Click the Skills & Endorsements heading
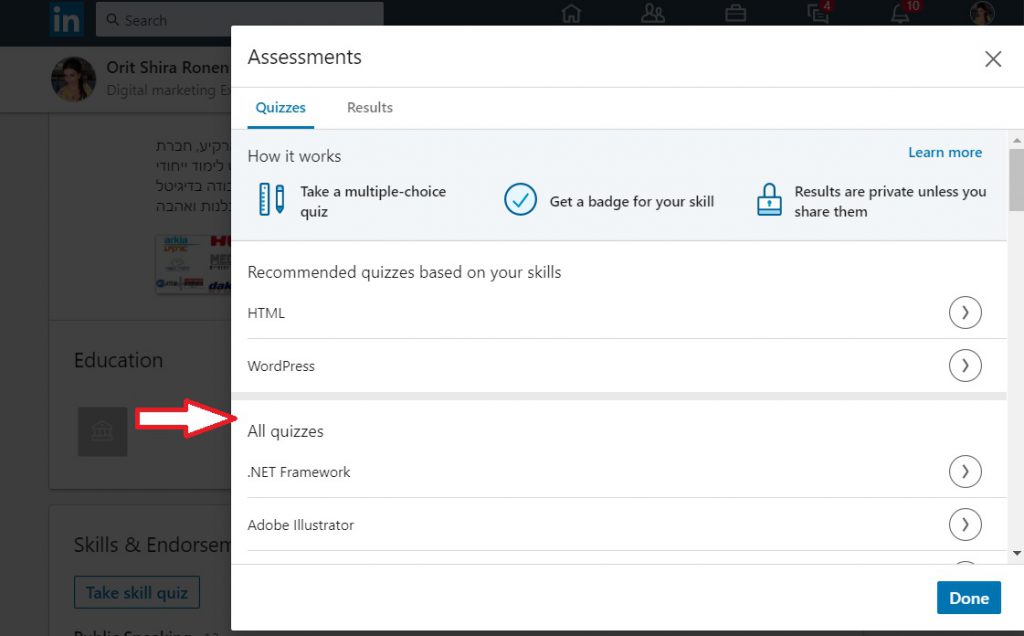 (x=152, y=544)
